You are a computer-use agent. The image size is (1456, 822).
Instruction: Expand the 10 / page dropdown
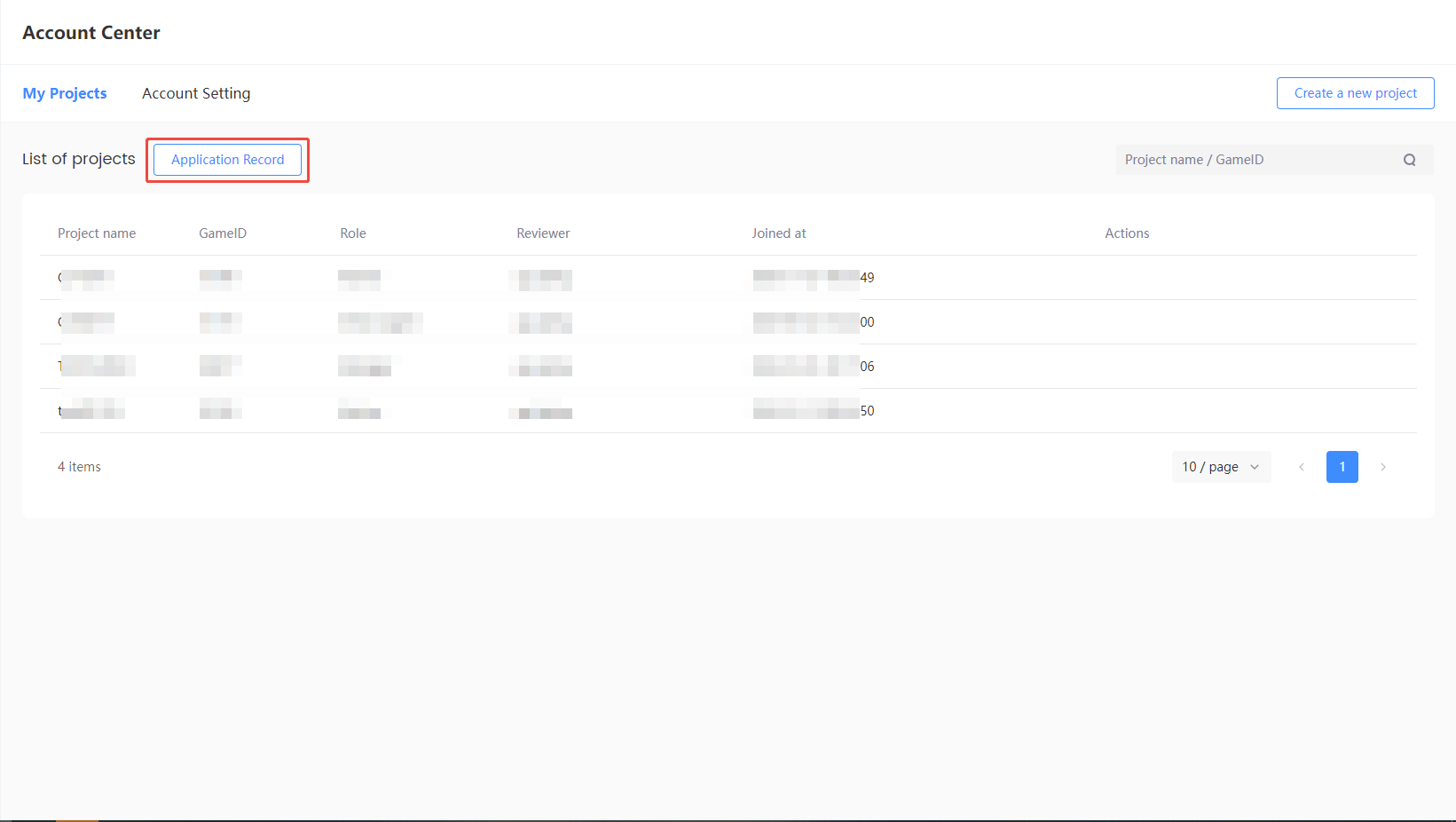point(1220,467)
